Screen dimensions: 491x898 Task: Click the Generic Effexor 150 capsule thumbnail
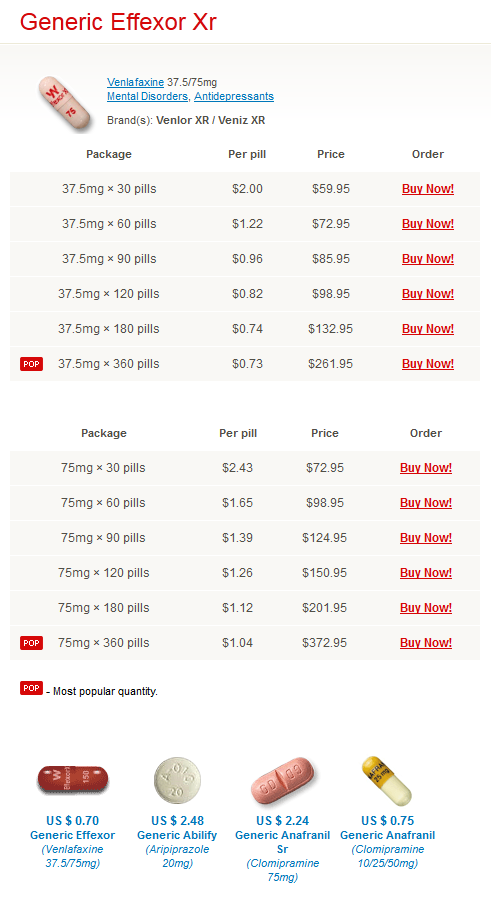coord(73,779)
